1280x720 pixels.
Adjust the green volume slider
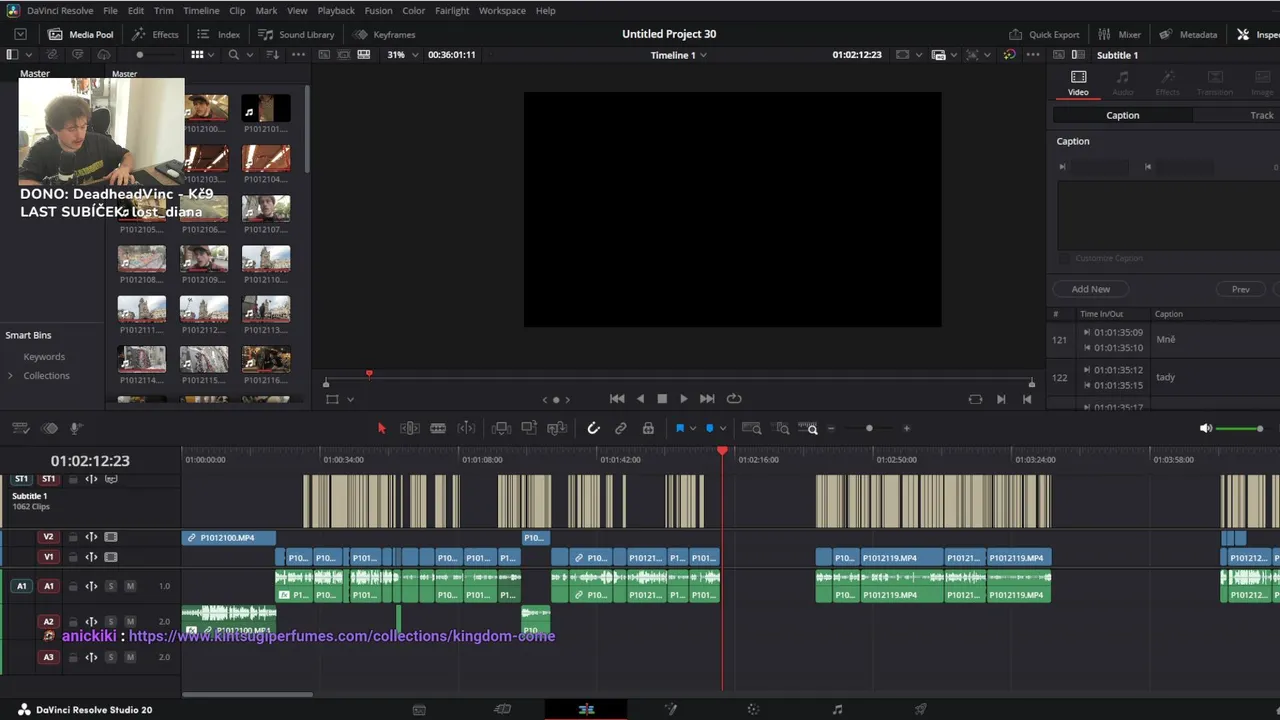point(1240,428)
